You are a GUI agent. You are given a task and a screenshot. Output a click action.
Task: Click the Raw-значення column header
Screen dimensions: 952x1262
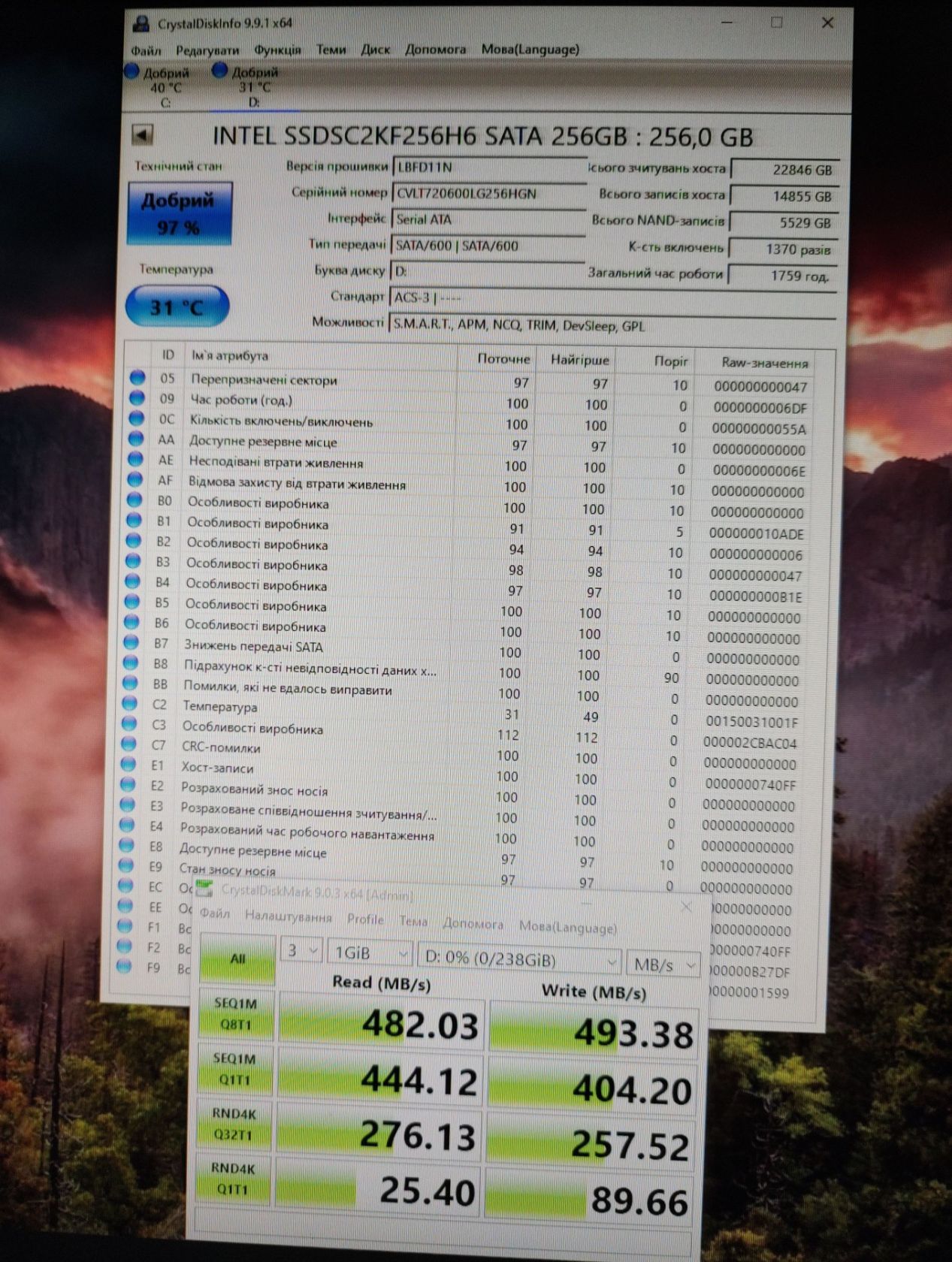point(764,363)
